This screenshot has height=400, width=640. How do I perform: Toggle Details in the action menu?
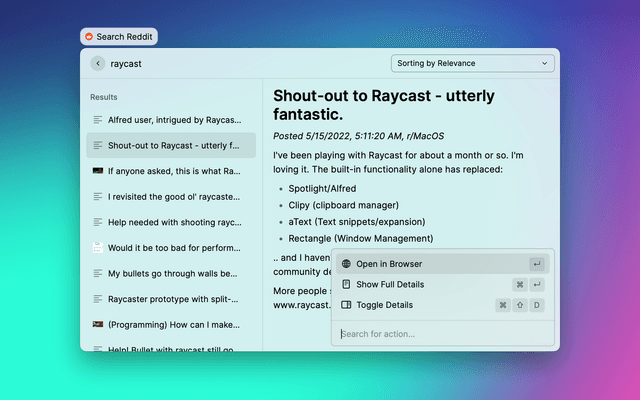pos(384,305)
